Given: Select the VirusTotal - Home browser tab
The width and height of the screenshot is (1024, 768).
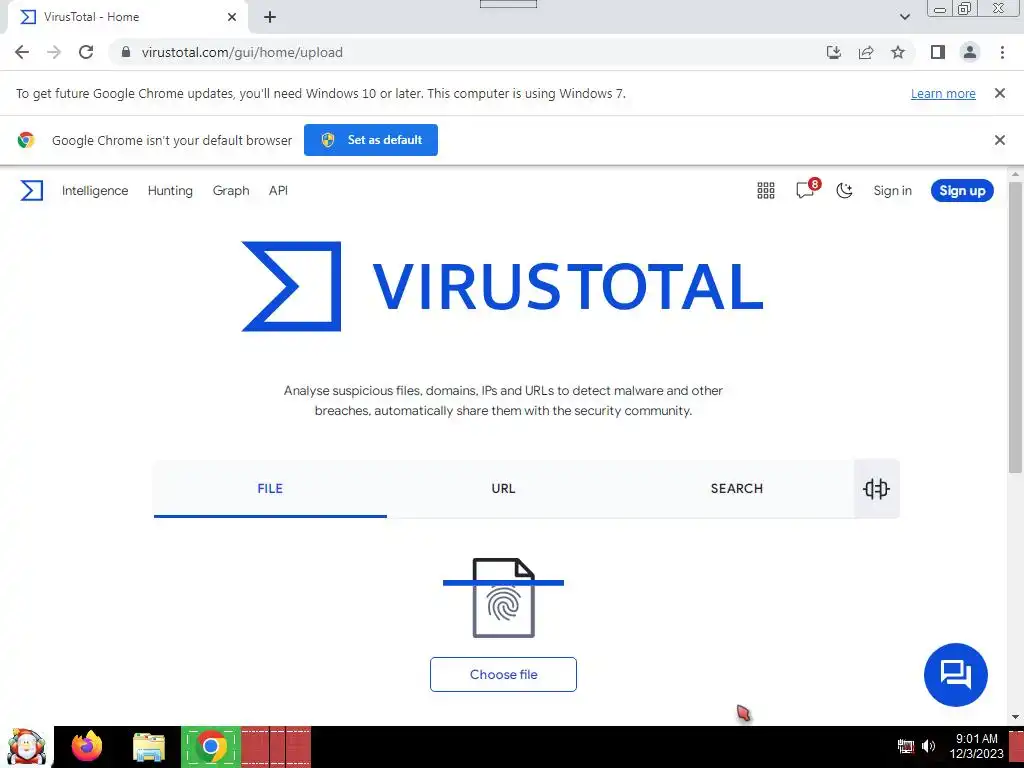Looking at the screenshot, I should (128, 17).
